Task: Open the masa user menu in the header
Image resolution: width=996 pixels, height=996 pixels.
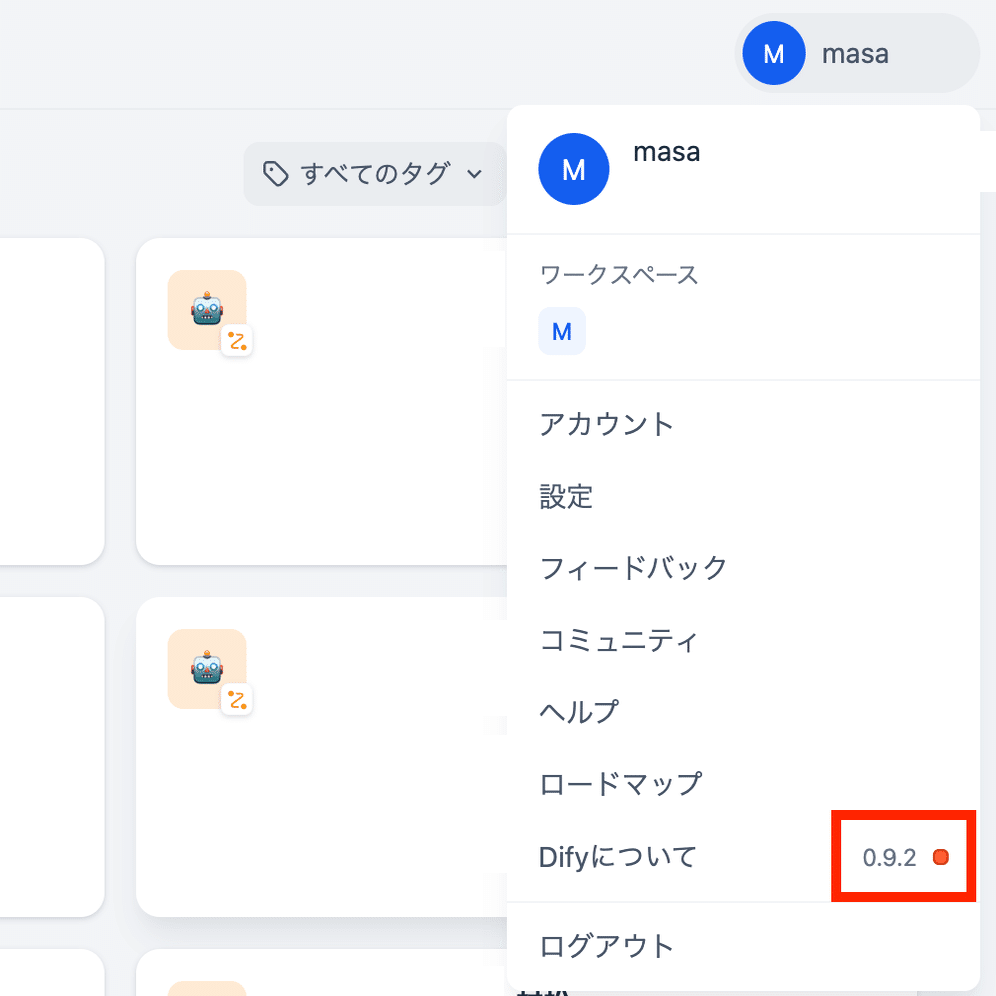Action: tap(856, 53)
